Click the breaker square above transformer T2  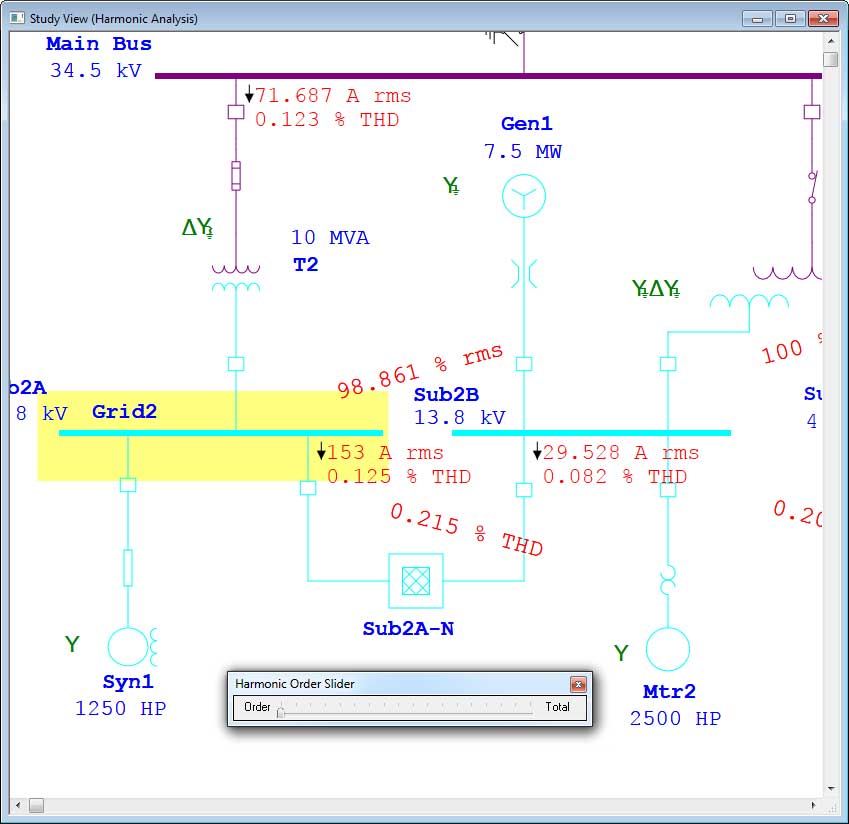[x=235, y=113]
